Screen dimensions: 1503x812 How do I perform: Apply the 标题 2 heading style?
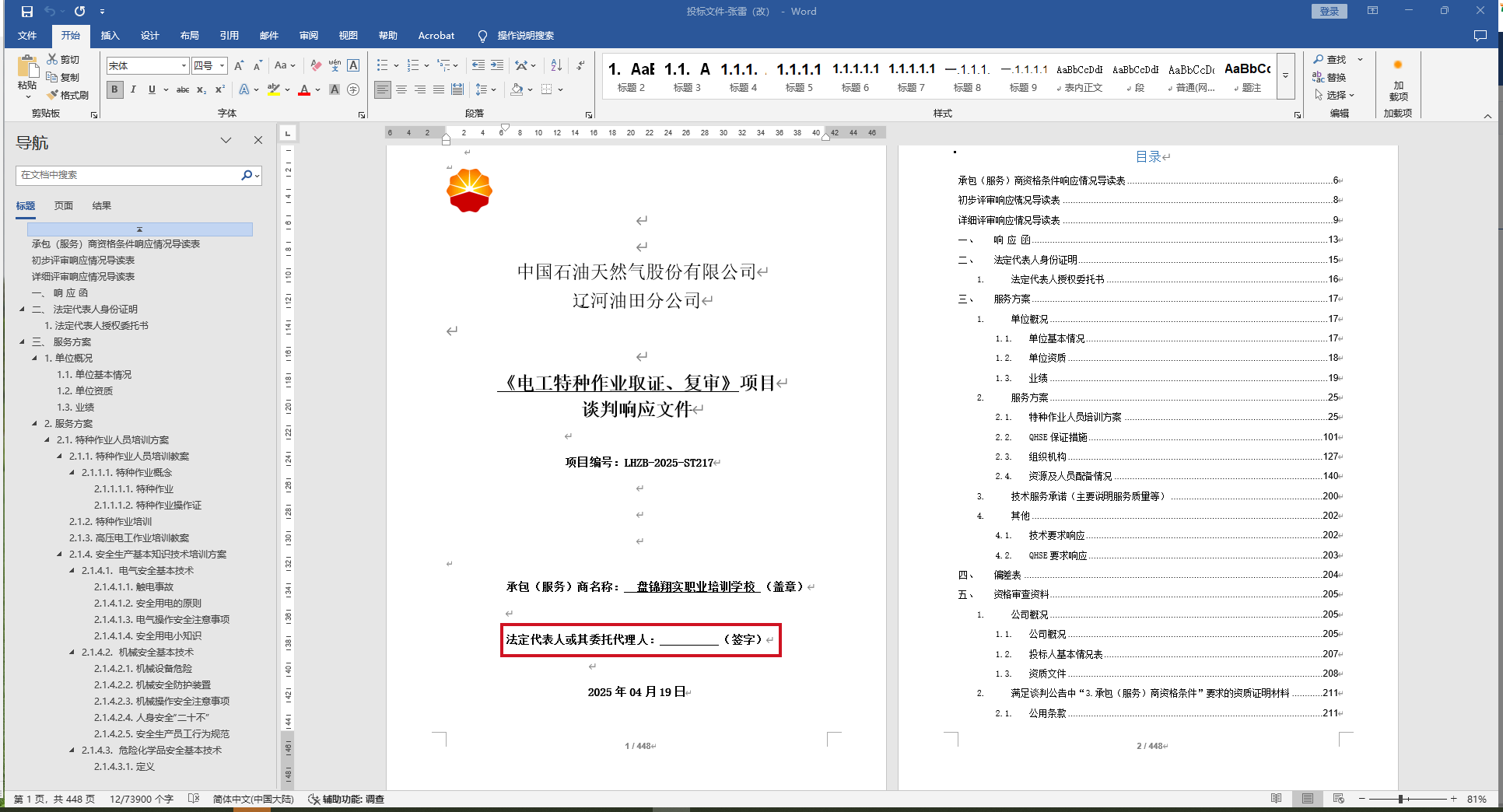pos(631,76)
